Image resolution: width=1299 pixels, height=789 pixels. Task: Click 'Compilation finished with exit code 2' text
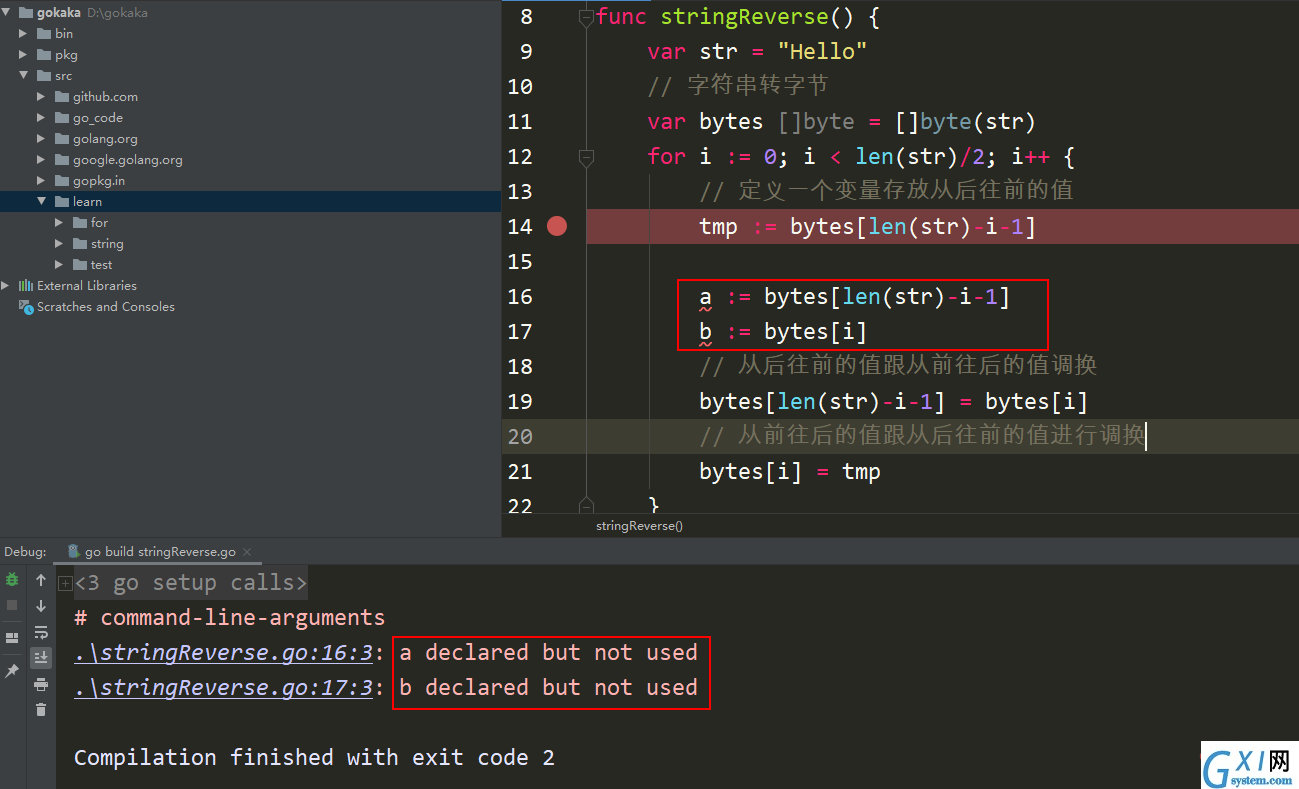[x=314, y=758]
